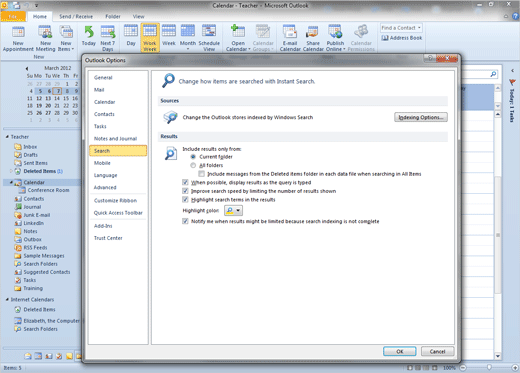
Task: Open Month view dropdown
Action: click(188, 49)
